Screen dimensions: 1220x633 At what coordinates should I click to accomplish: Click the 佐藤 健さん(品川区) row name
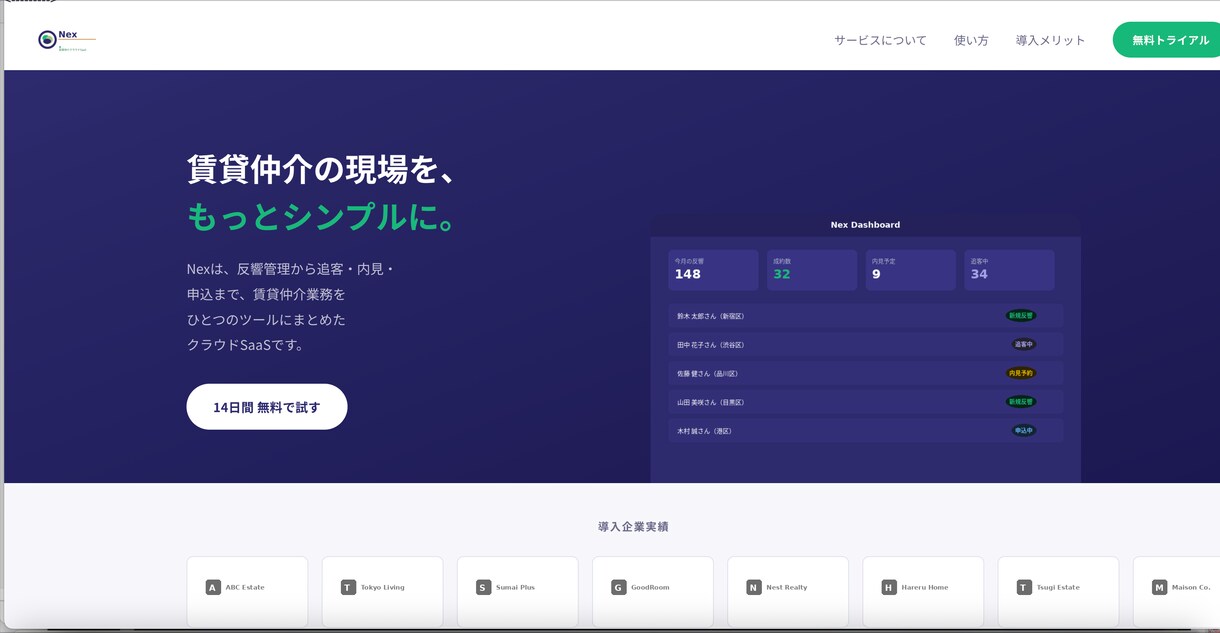707,374
